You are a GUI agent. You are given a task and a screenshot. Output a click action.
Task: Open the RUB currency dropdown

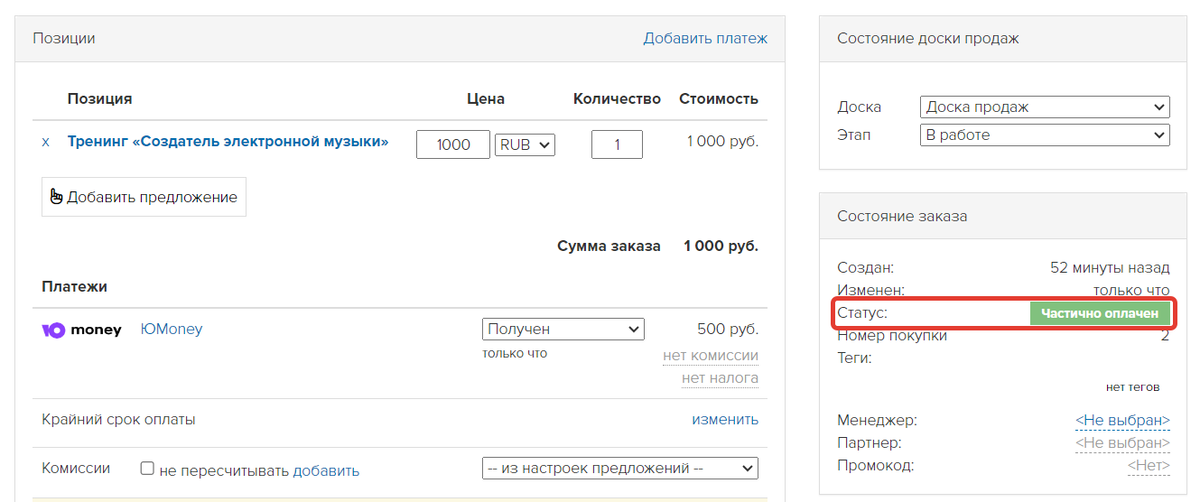coord(524,145)
